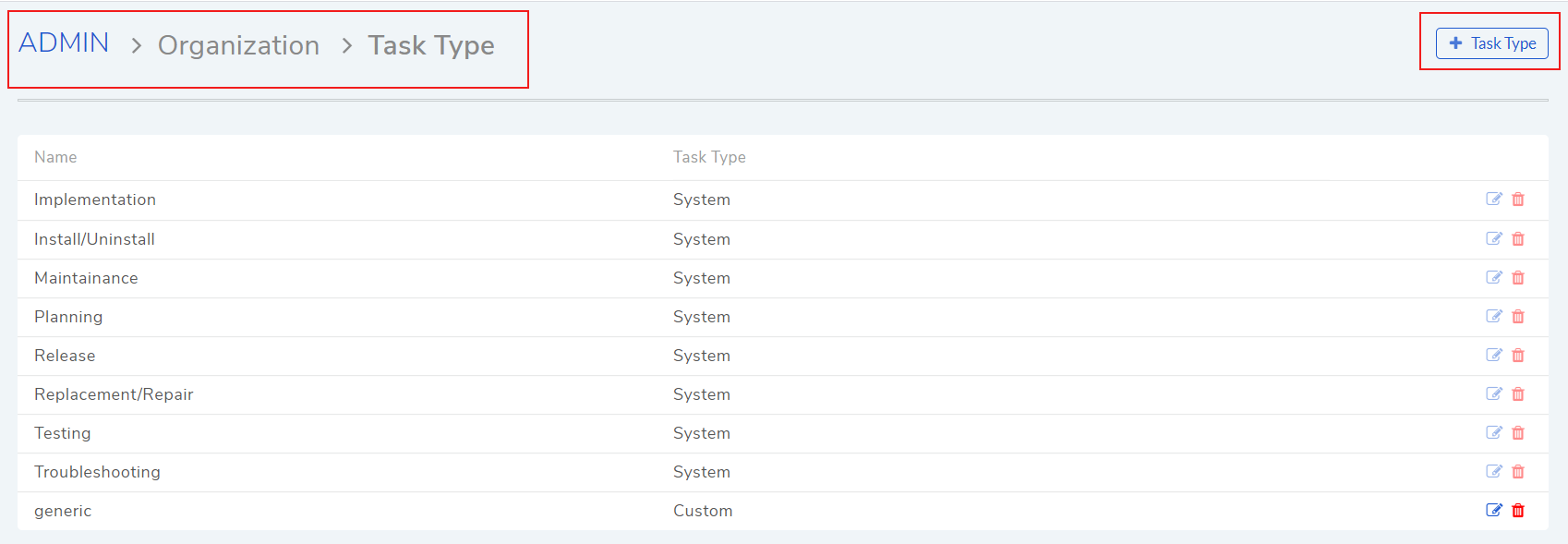Viewport: 1568px width, 544px height.
Task: Edit the Implementation task type
Action: (1494, 199)
